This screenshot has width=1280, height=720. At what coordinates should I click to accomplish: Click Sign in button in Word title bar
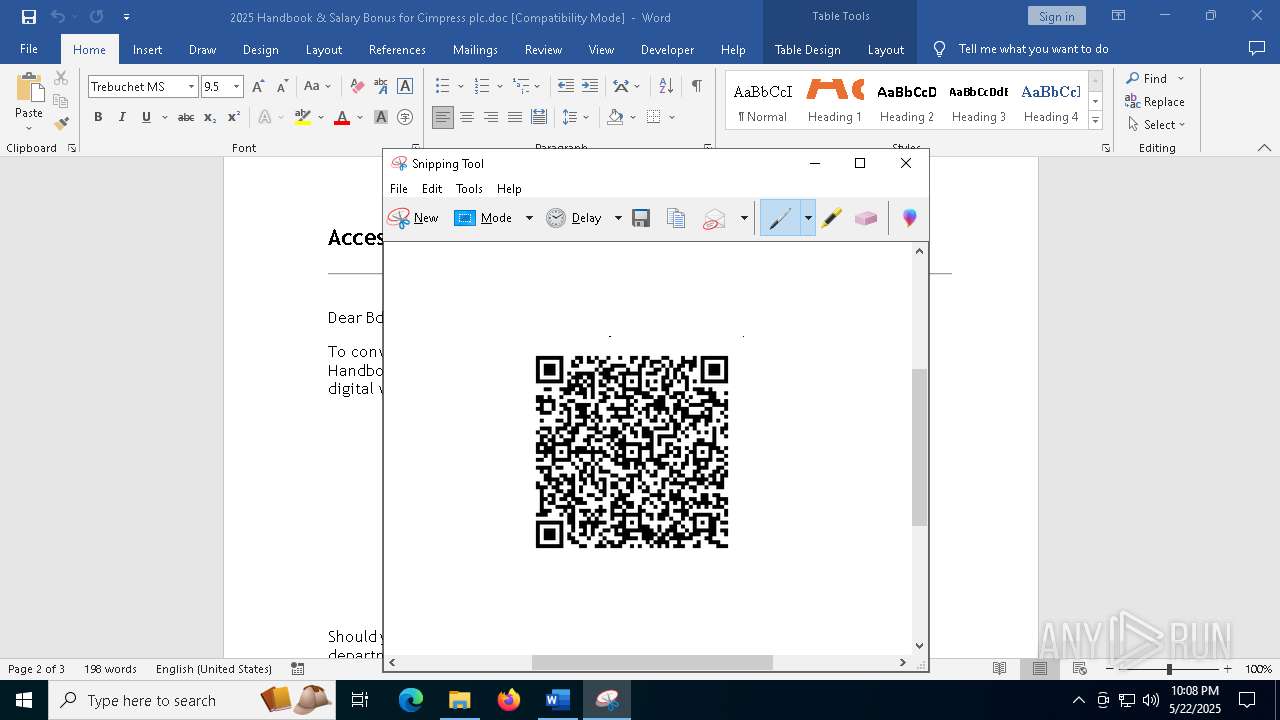[x=1056, y=16]
